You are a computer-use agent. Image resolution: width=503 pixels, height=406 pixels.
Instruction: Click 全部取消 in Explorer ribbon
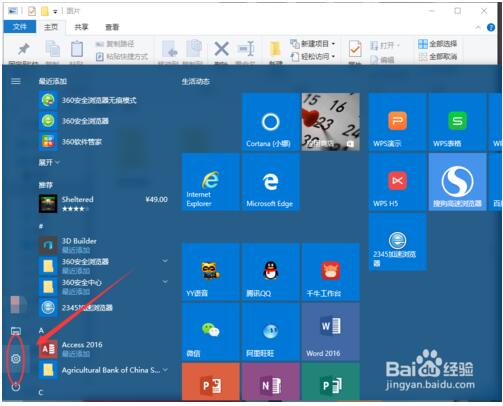(x=437, y=56)
